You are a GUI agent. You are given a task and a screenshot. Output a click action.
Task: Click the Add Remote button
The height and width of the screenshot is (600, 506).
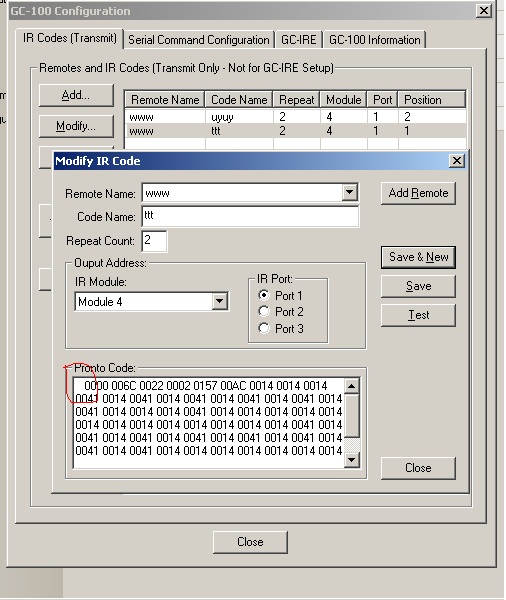[x=418, y=193]
